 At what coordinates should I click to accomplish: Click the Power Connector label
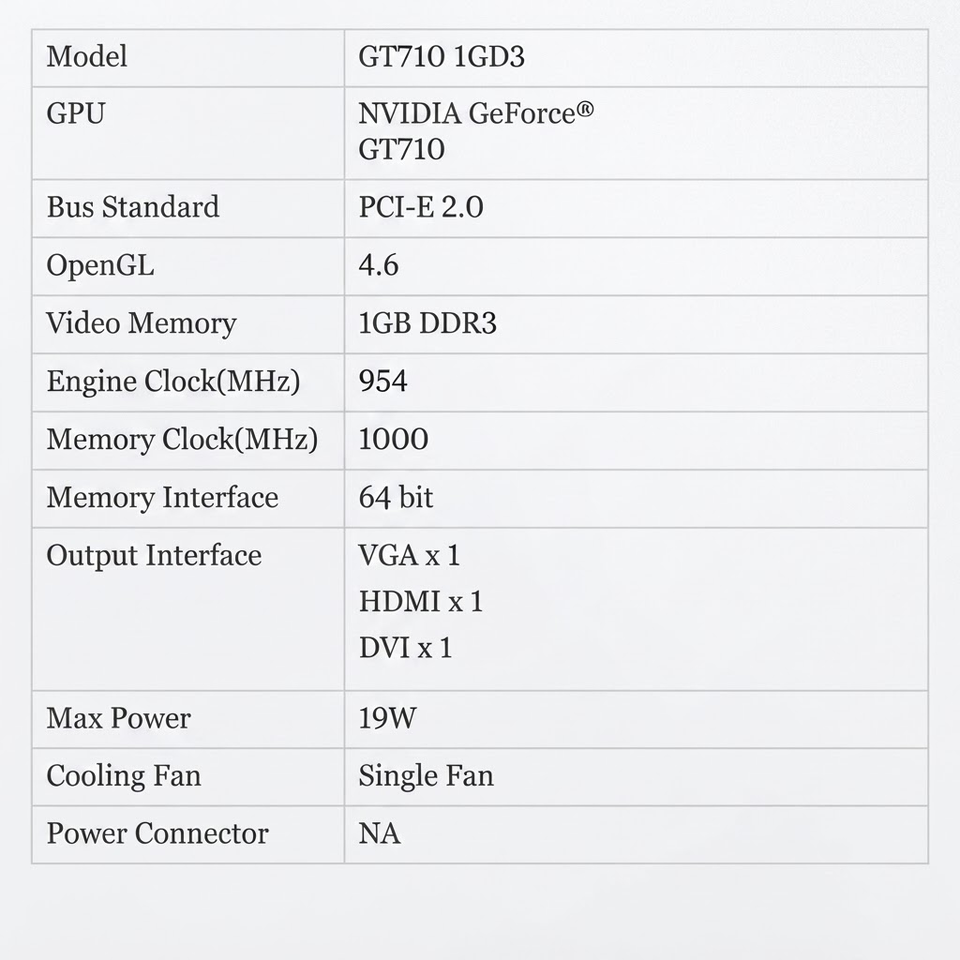(x=157, y=834)
